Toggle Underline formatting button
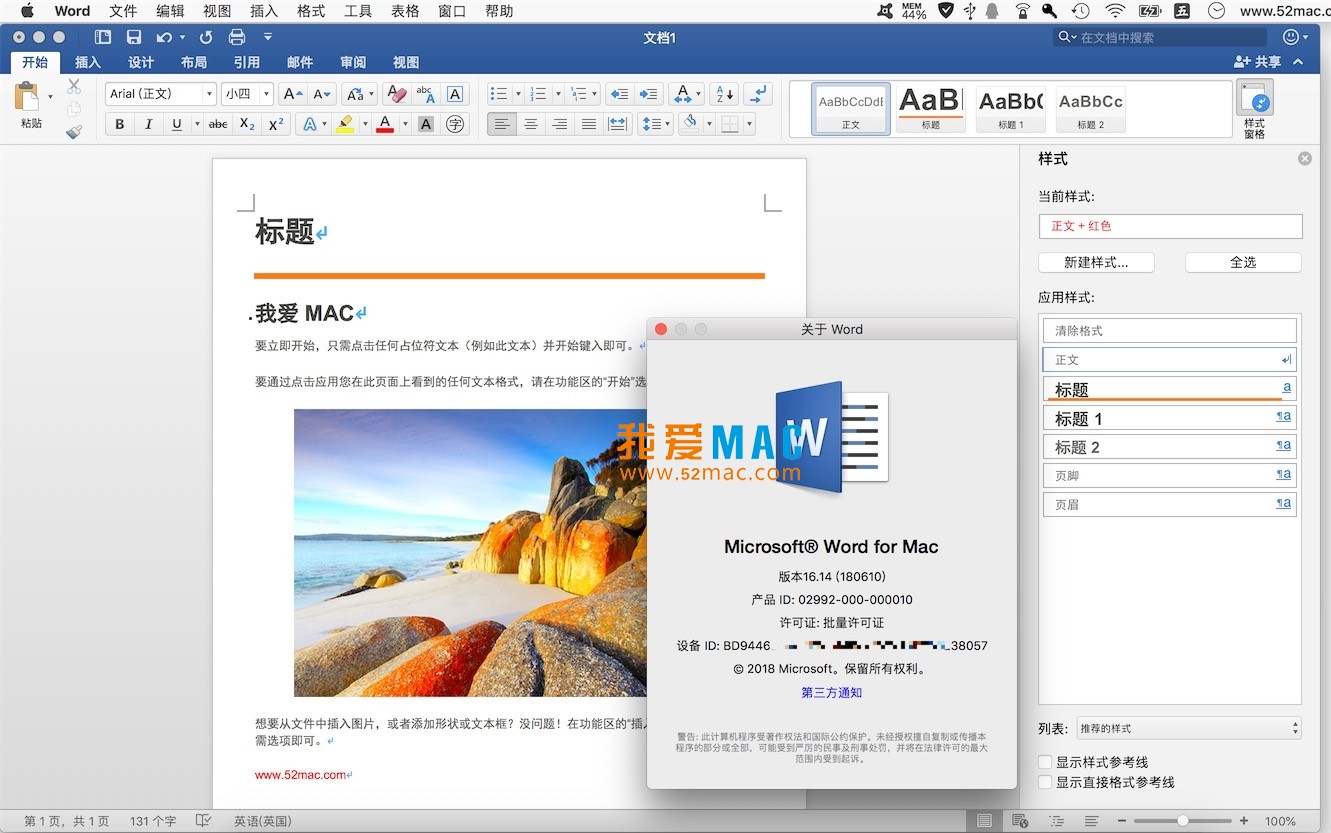 (x=177, y=124)
